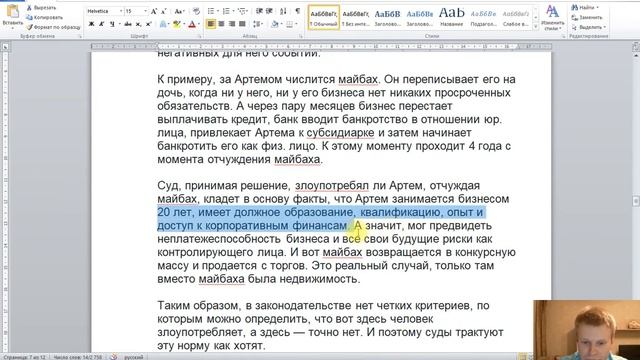This screenshot has height=360, width=640.
Task: Select the Без интервала style
Action: click(x=356, y=18)
